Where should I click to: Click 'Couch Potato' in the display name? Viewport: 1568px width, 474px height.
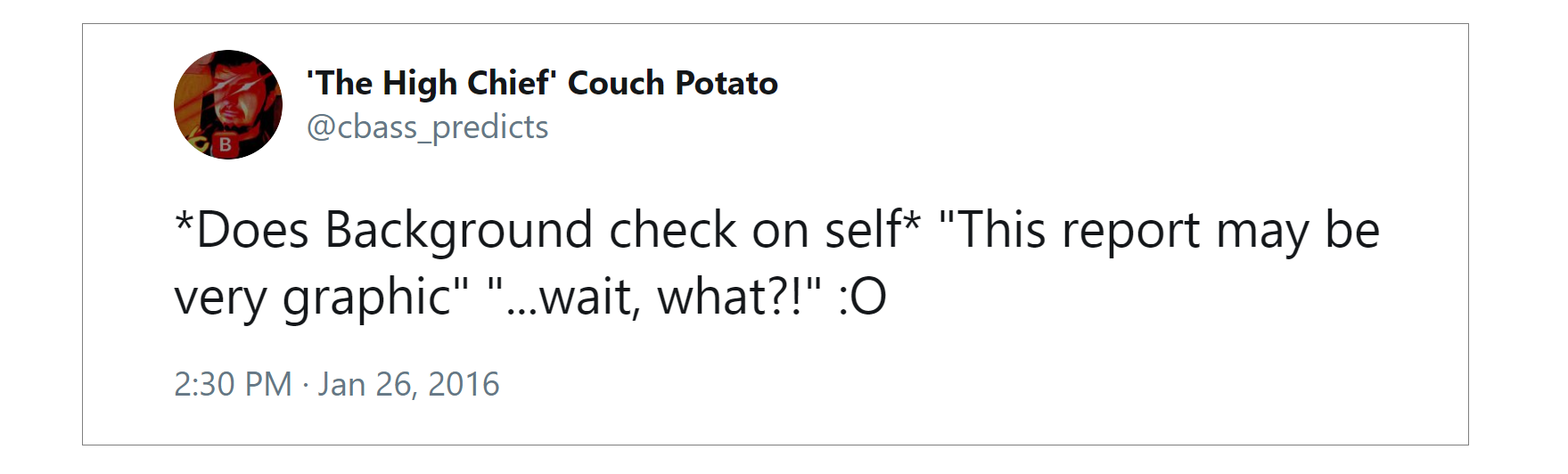673,83
